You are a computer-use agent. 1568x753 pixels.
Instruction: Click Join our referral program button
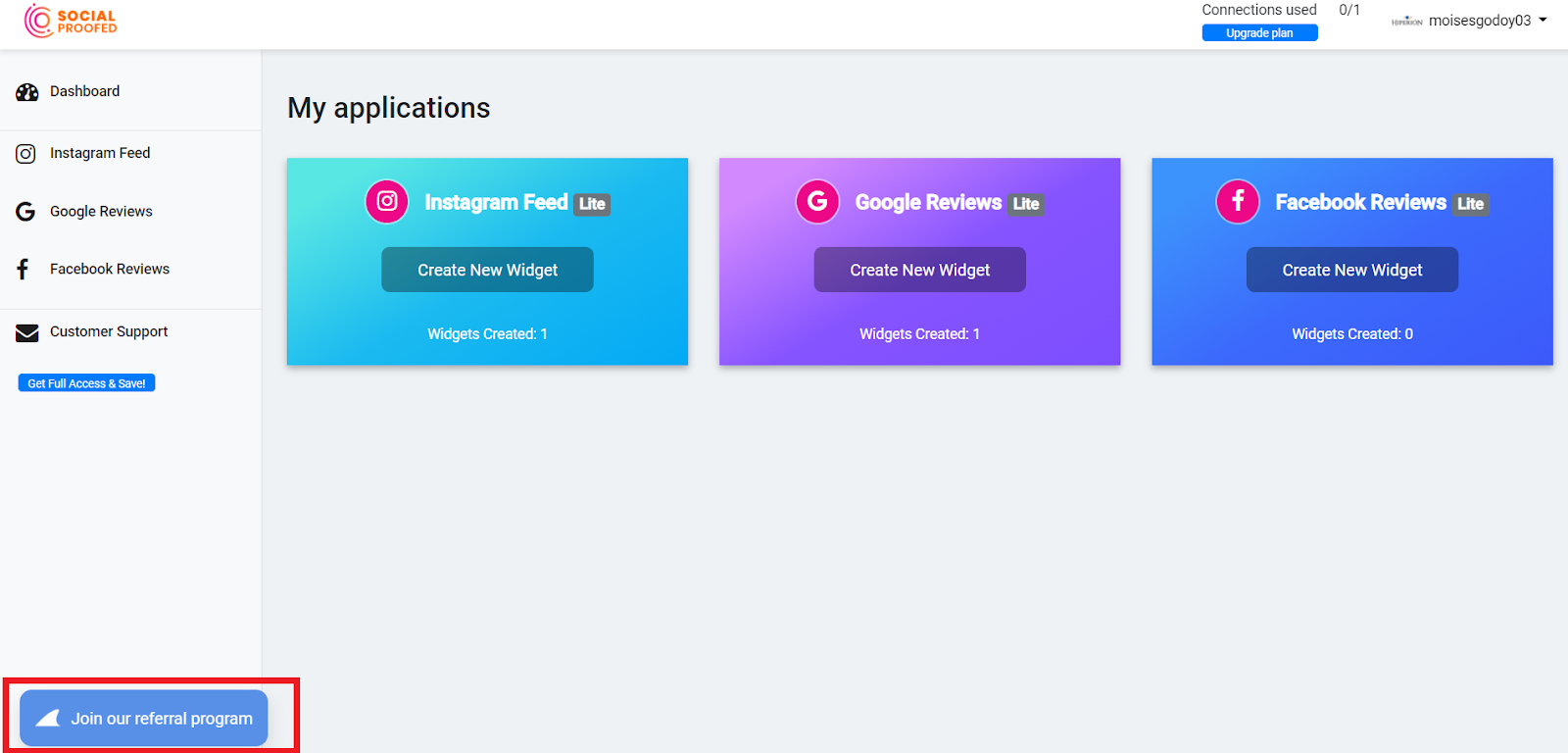(x=144, y=719)
